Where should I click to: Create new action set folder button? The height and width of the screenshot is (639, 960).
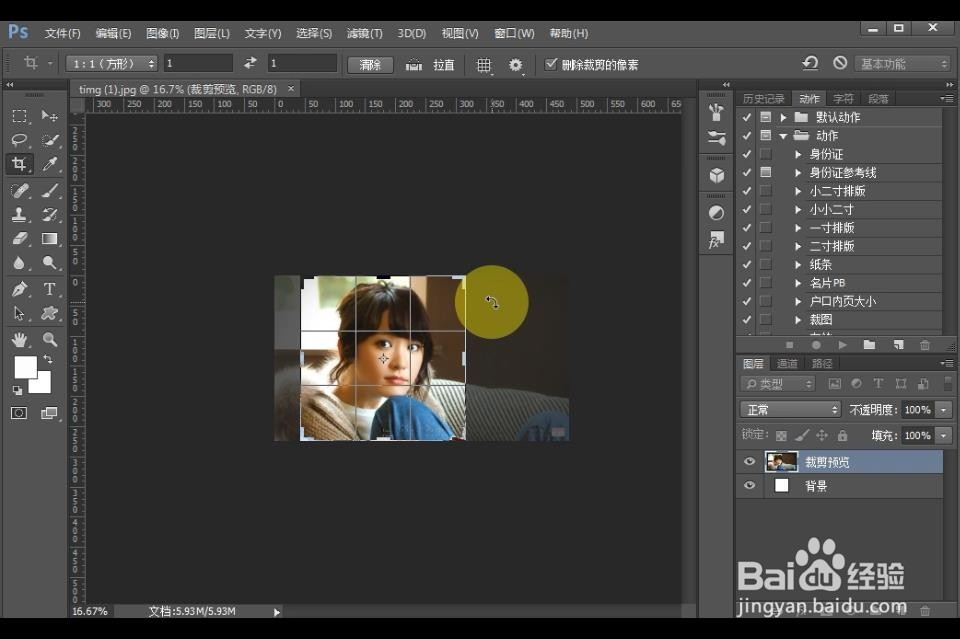869,345
